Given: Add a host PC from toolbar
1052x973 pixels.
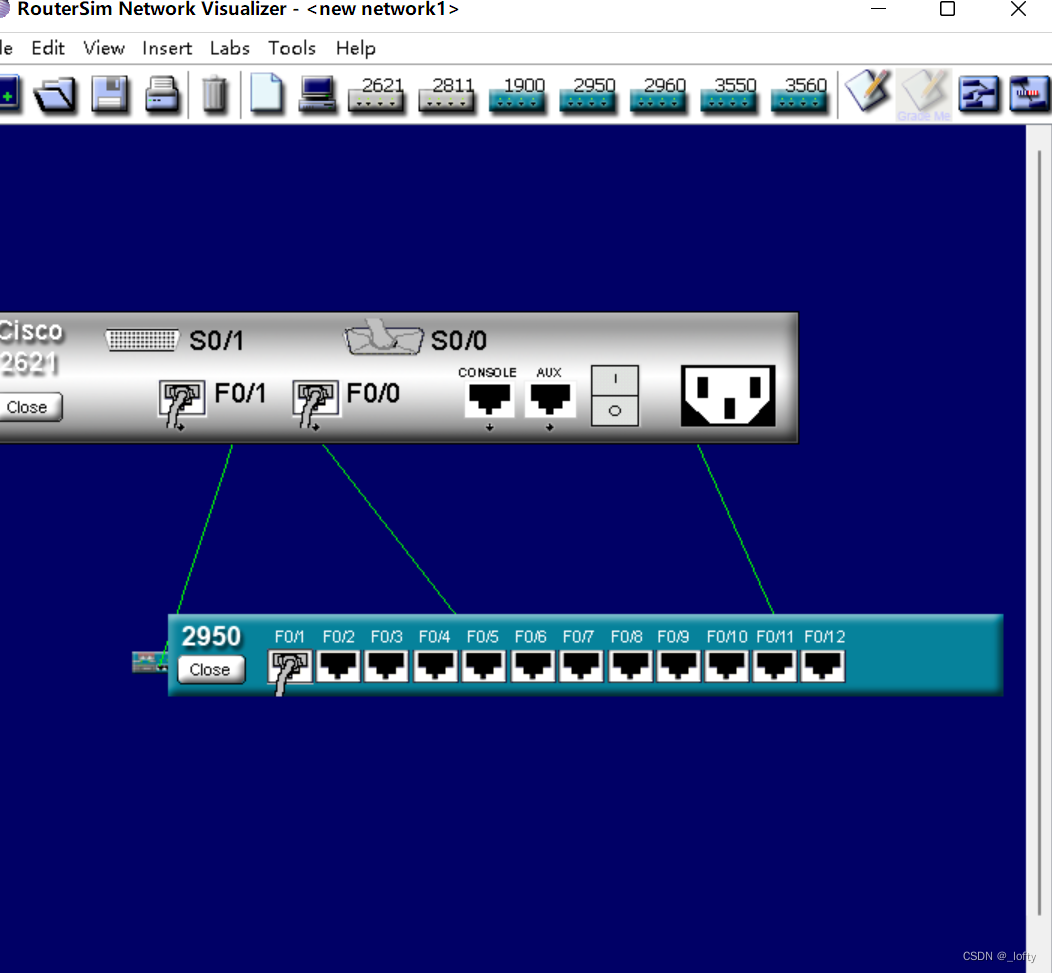Looking at the screenshot, I should tap(317, 94).
